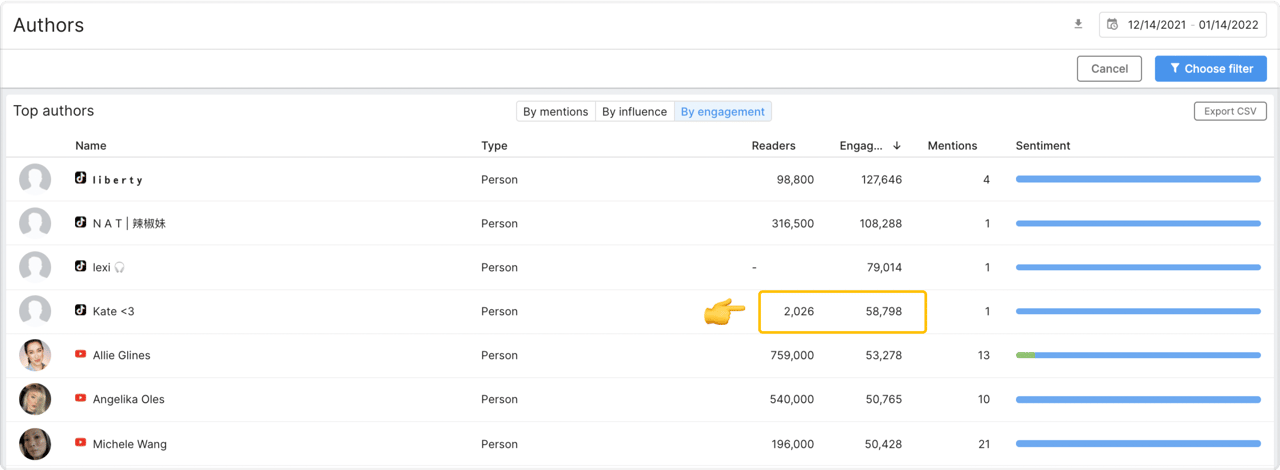Open the calendar date range picker
Viewport: 1280px width, 470px height.
[1183, 24]
